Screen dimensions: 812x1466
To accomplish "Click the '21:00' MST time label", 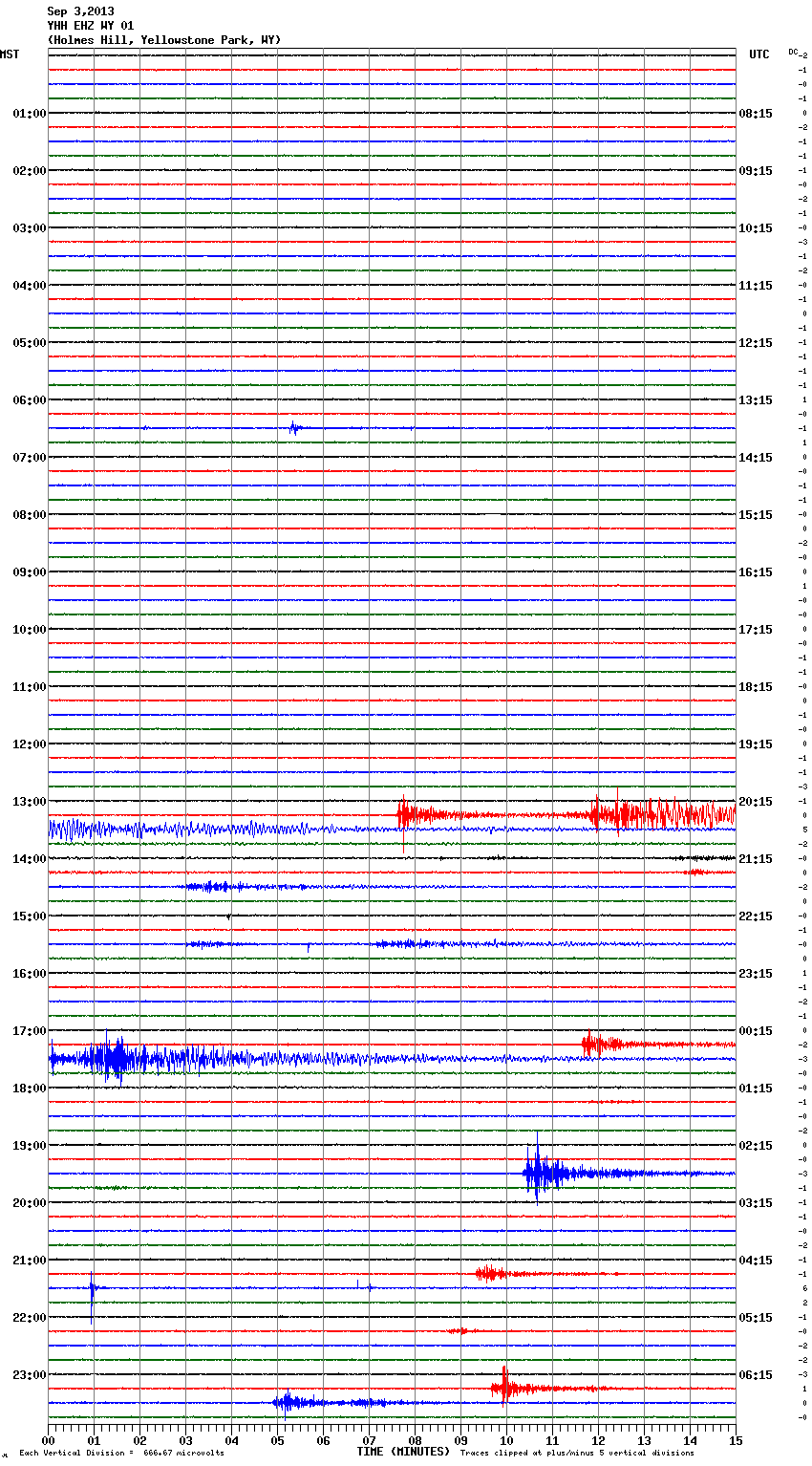I will point(30,1261).
